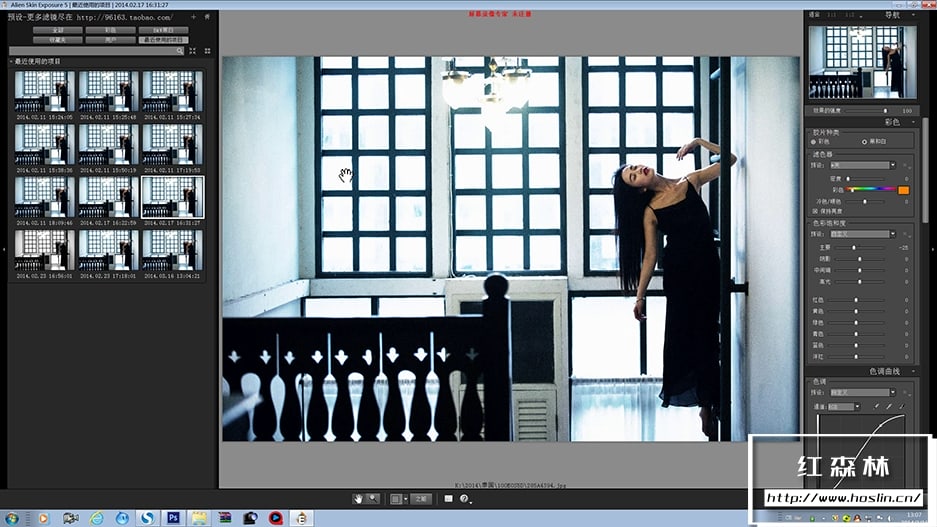Click the expand-all arrows icon beside search

coord(192,51)
